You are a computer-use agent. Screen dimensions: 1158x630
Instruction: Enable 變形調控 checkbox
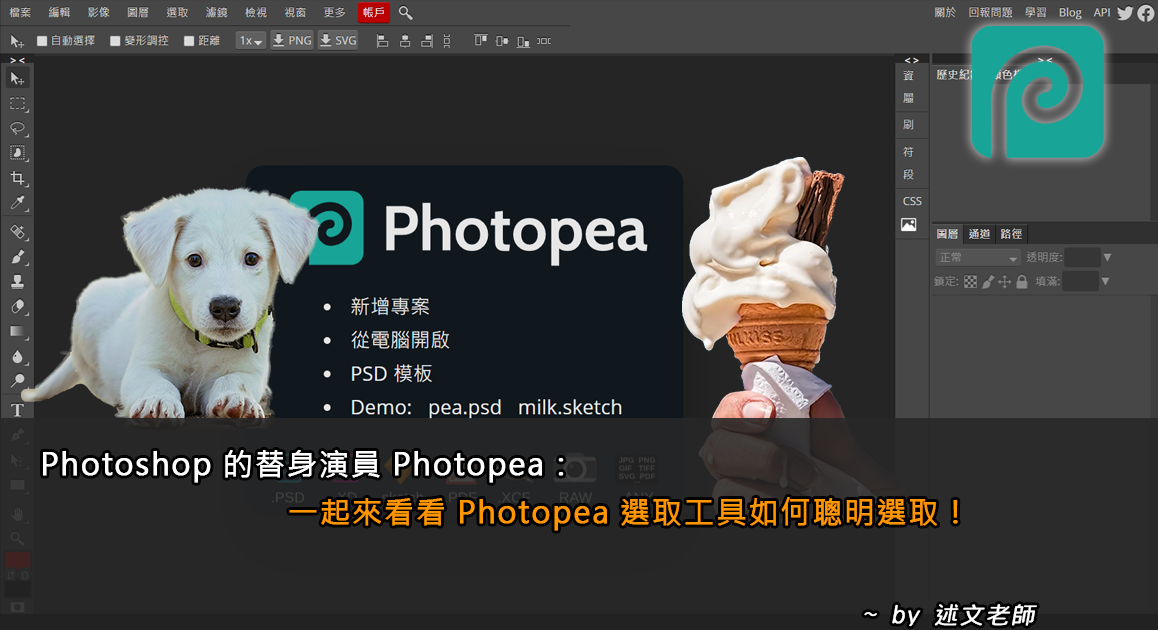click(115, 41)
